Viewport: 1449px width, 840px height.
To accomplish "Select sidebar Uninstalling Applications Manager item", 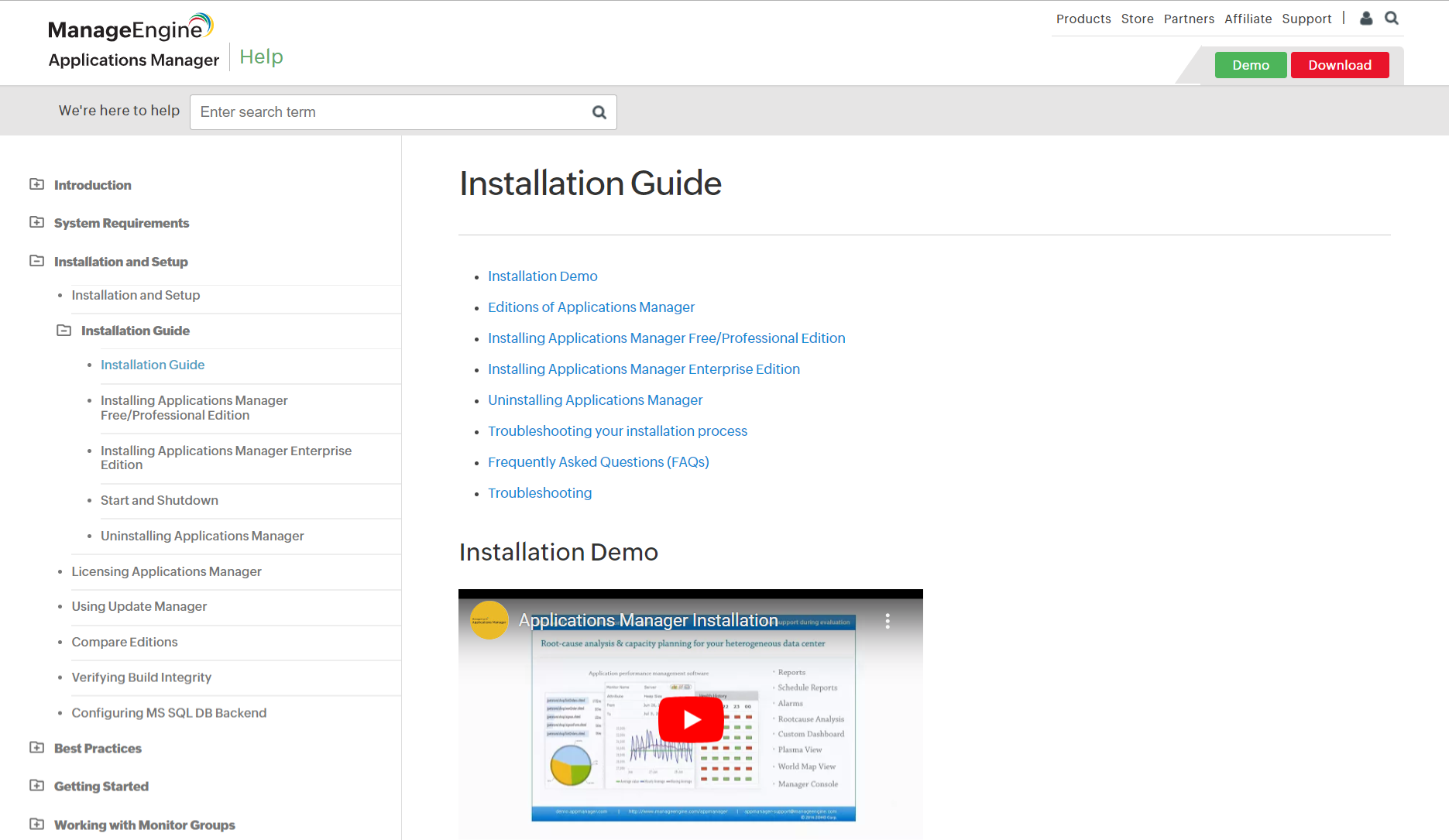I will pos(202,536).
